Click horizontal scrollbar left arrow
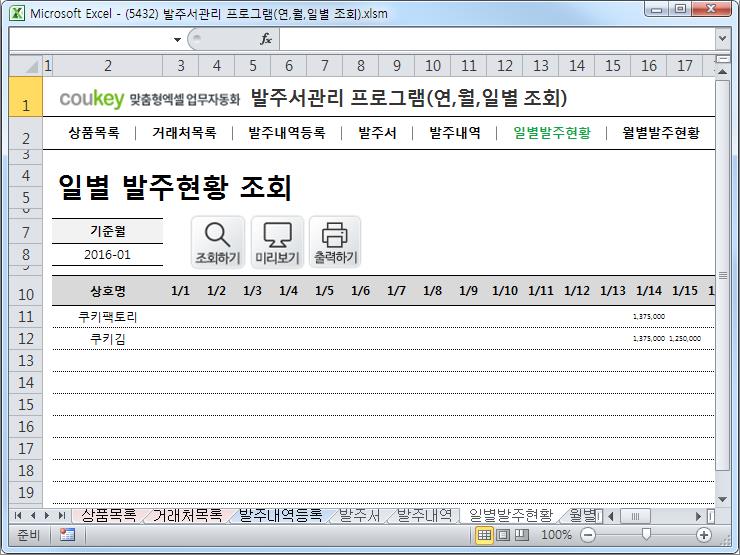 pyautogui.click(x=611, y=516)
